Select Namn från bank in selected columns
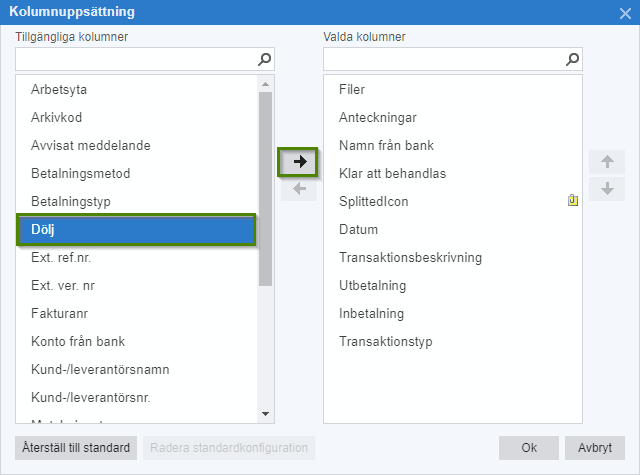Viewport: 640px width, 475px height. coord(386,146)
